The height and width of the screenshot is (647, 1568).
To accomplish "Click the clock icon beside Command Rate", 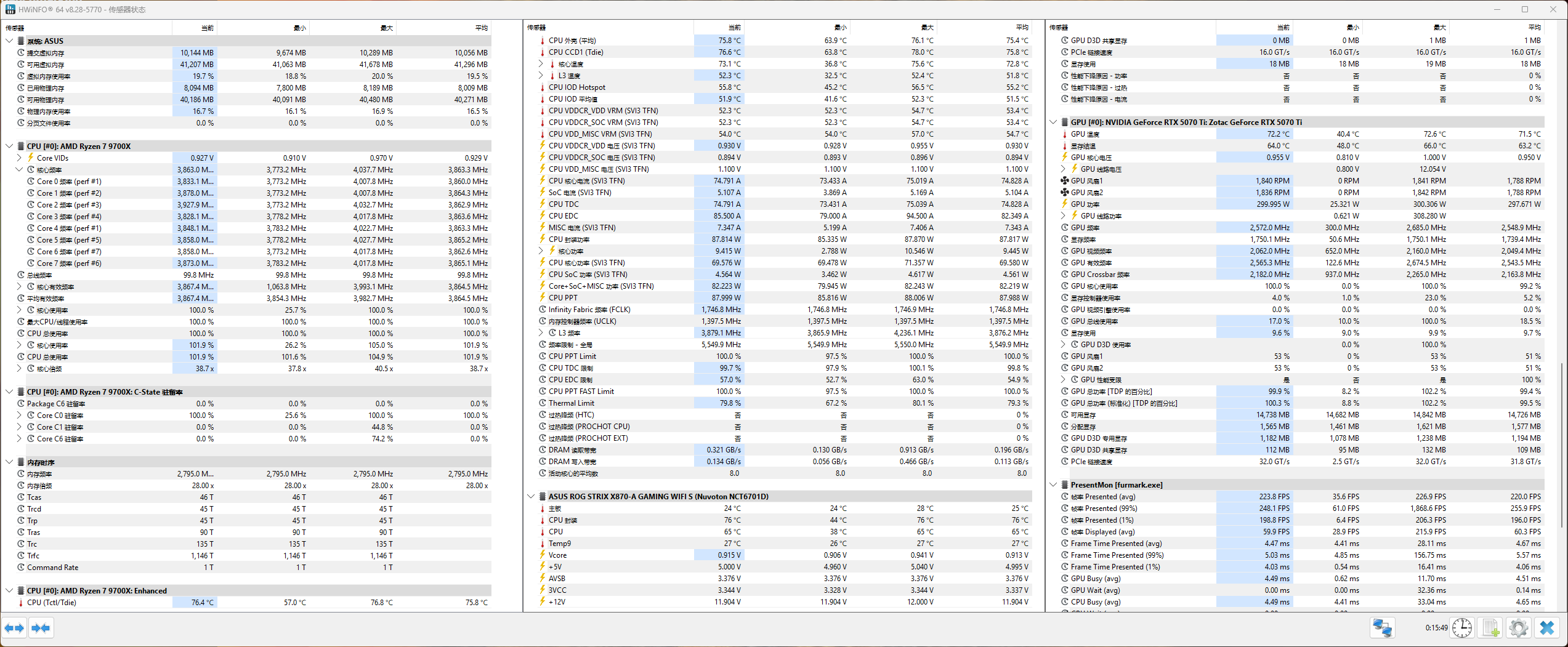I will pos(20,568).
